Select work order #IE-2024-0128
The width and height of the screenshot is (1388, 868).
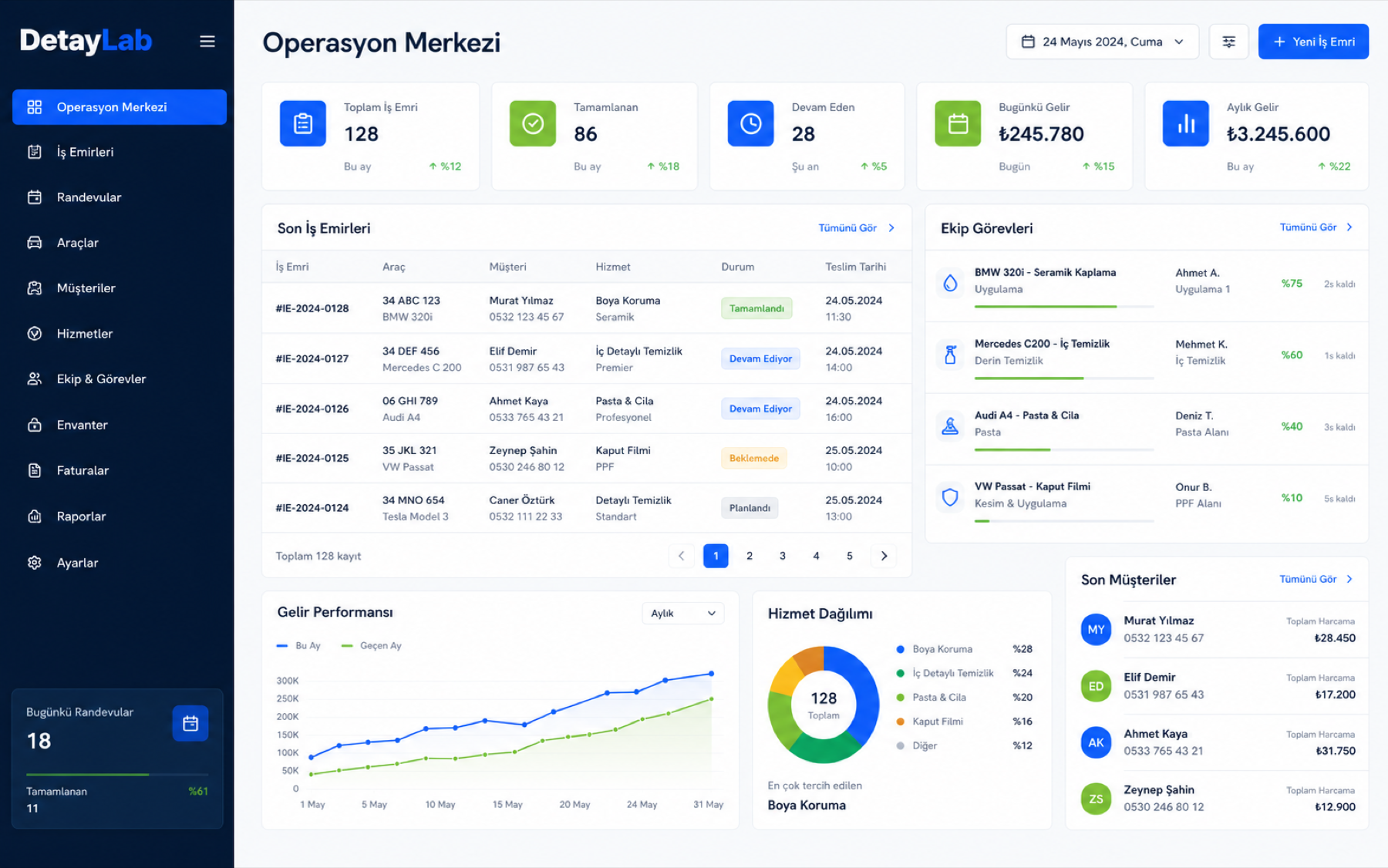pyautogui.click(x=587, y=308)
